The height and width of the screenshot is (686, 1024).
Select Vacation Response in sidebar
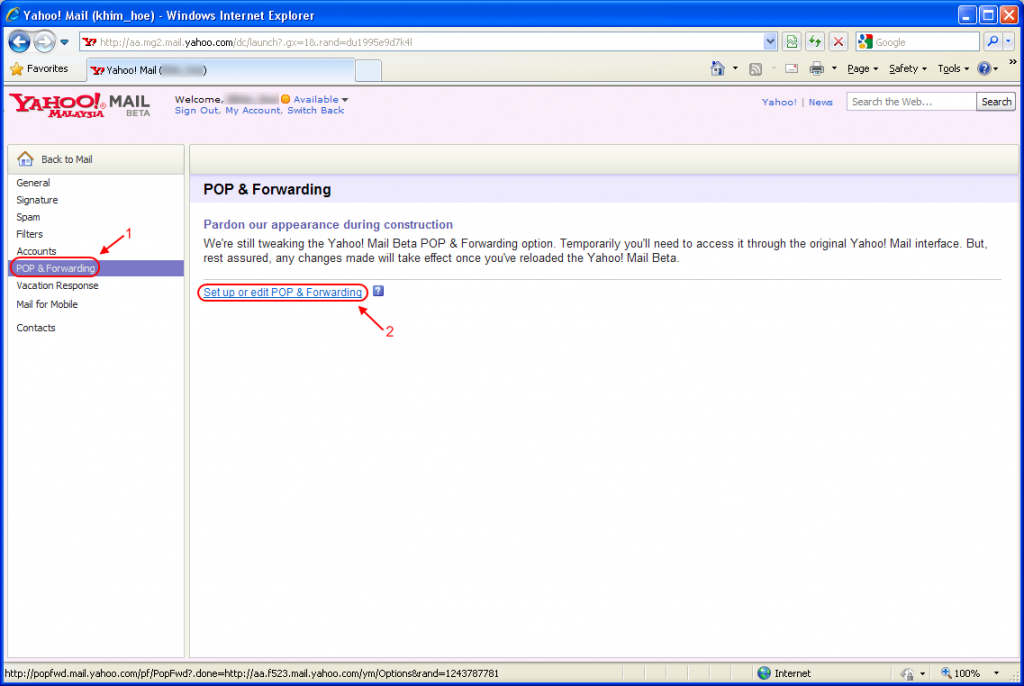click(x=57, y=286)
